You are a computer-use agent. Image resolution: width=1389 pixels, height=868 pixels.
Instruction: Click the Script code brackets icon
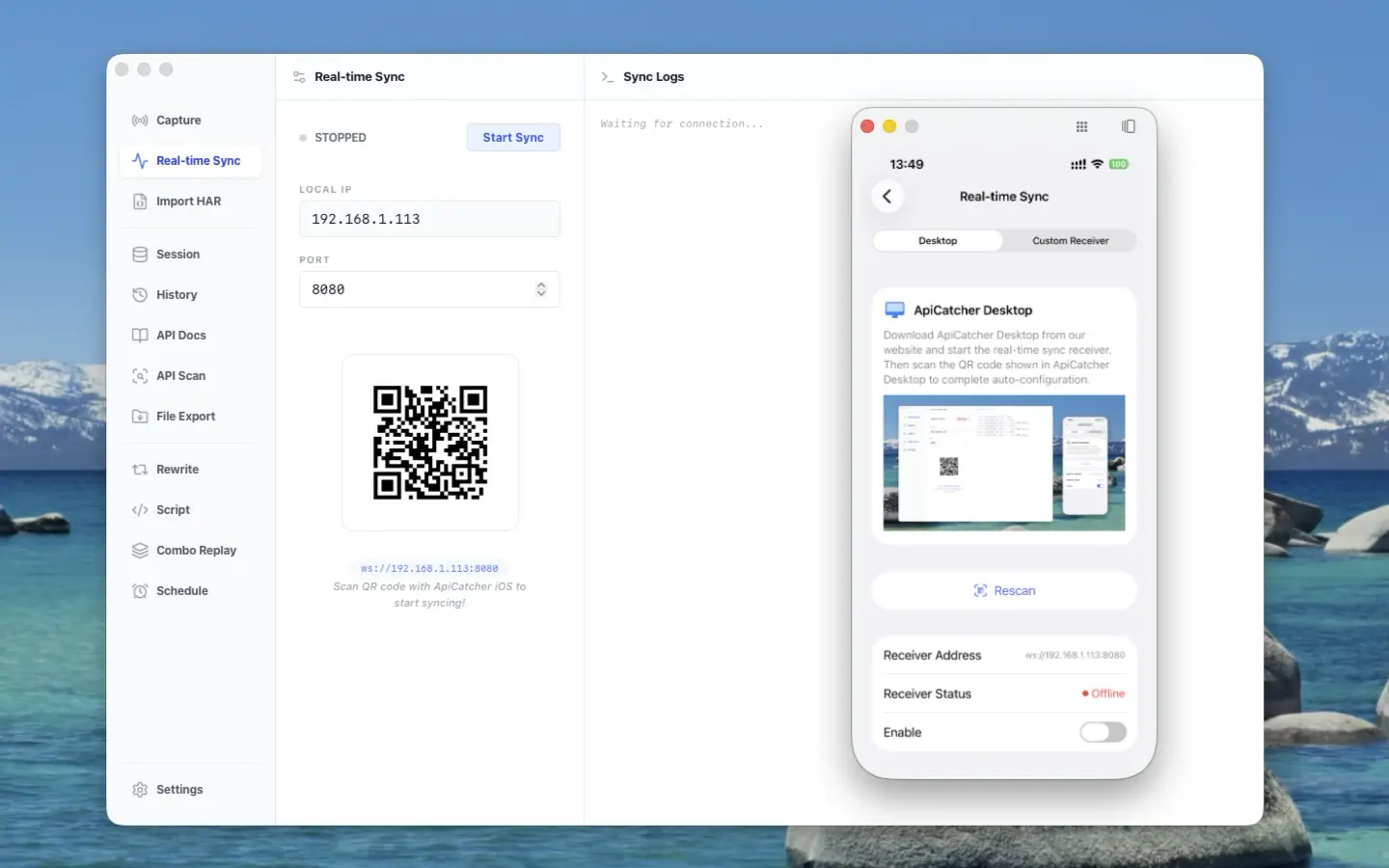(140, 510)
